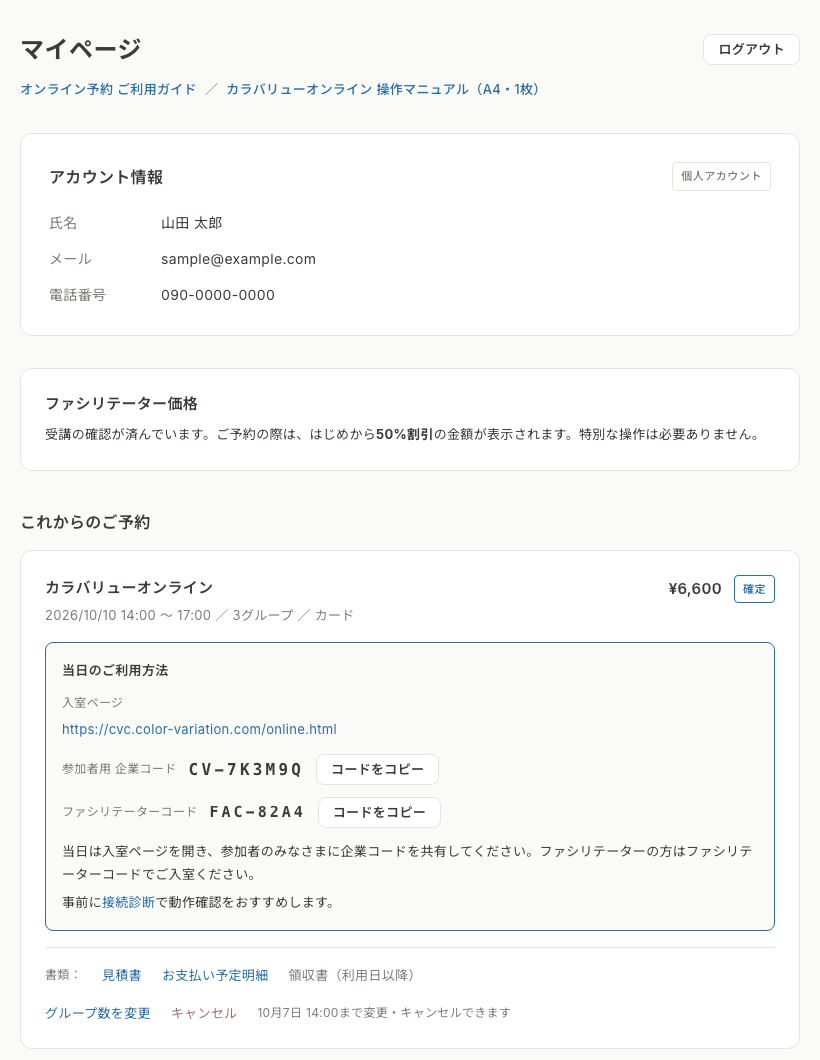This screenshot has height=1060, width=820.
Task: Open the 接続診断 link
Action: (x=128, y=902)
